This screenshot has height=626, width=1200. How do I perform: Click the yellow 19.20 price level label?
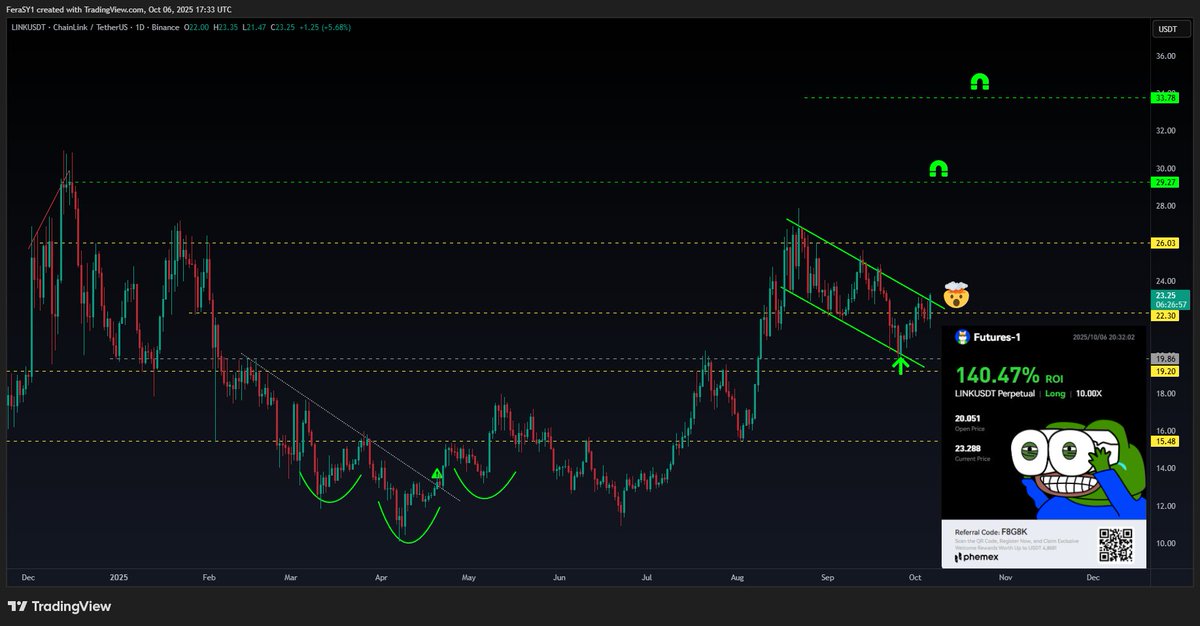coord(1166,370)
